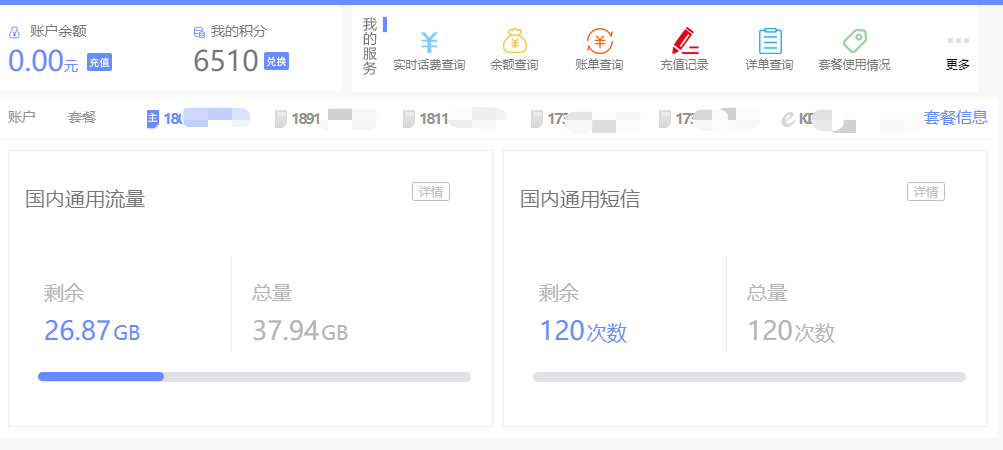Viewport: 1003px width, 450px height.
Task: Click the 6510 points value
Action: click(226, 61)
